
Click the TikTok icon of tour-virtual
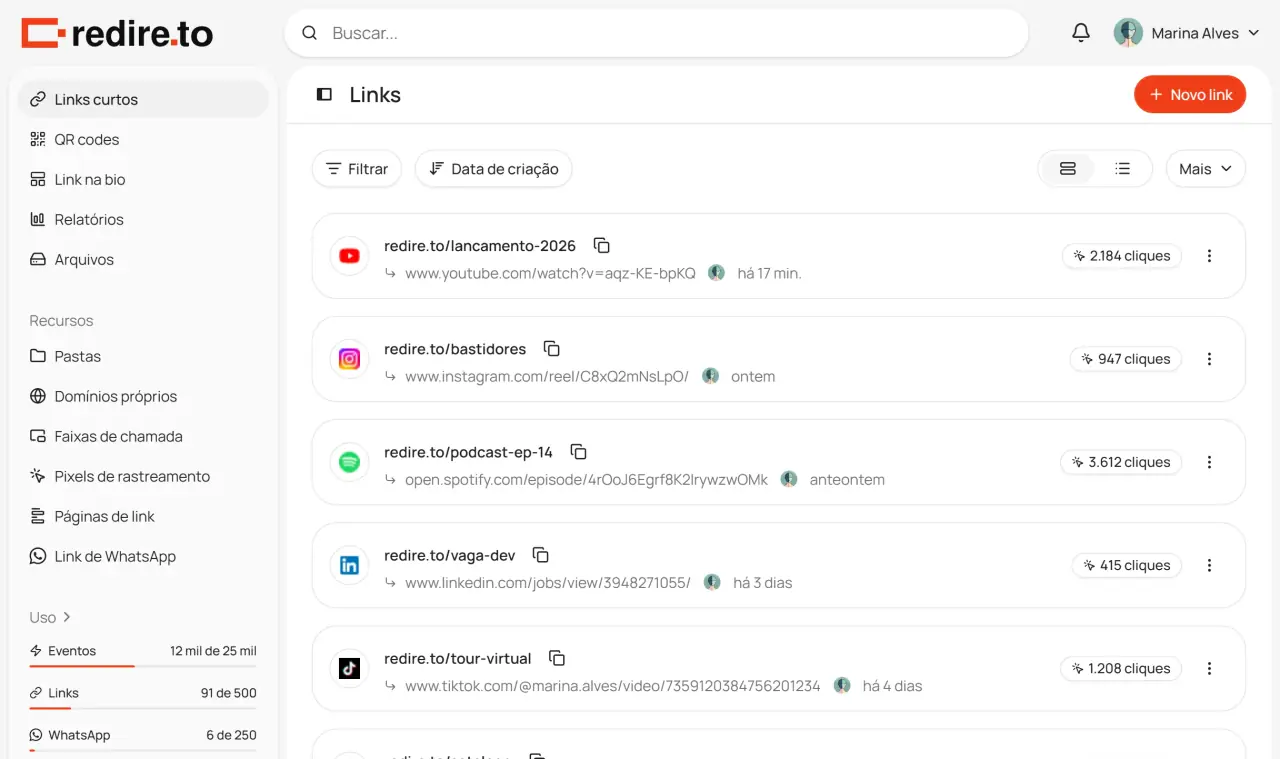(x=349, y=668)
